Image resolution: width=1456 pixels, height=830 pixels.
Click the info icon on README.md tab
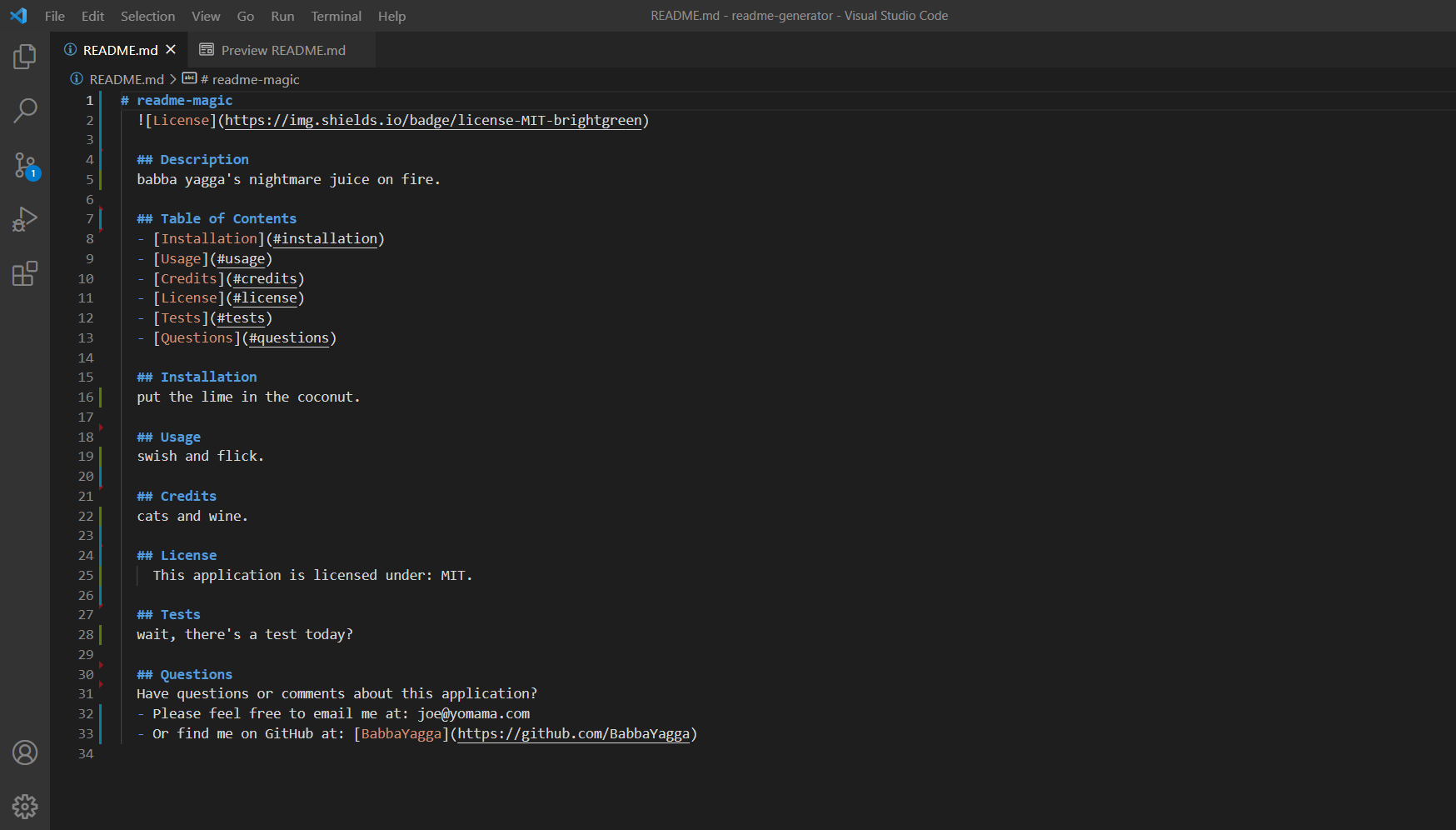coord(70,49)
